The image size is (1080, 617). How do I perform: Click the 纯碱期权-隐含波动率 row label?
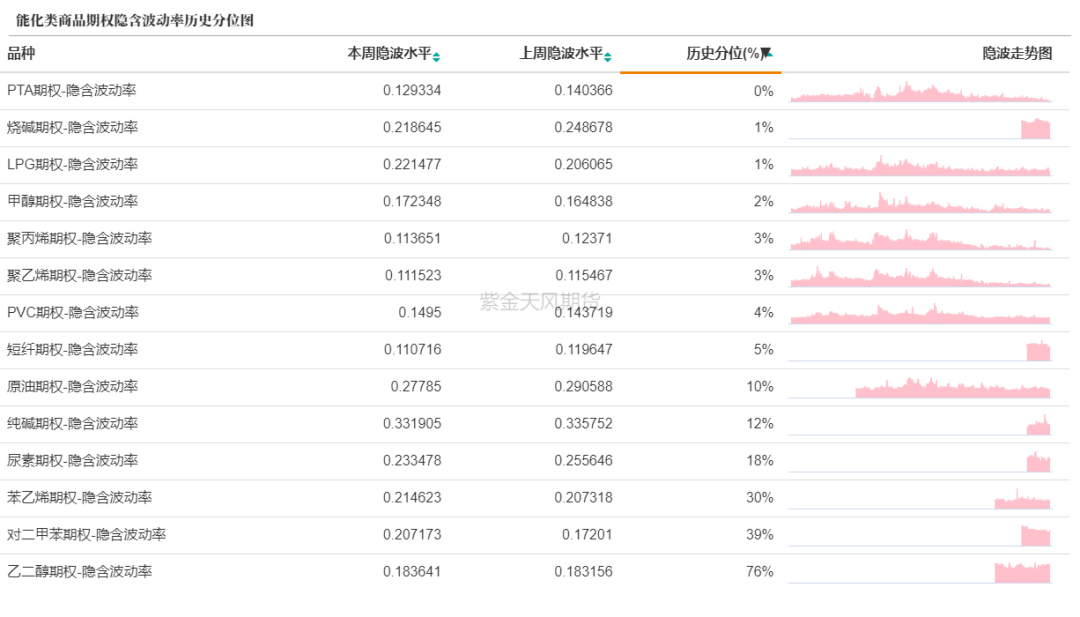72,424
